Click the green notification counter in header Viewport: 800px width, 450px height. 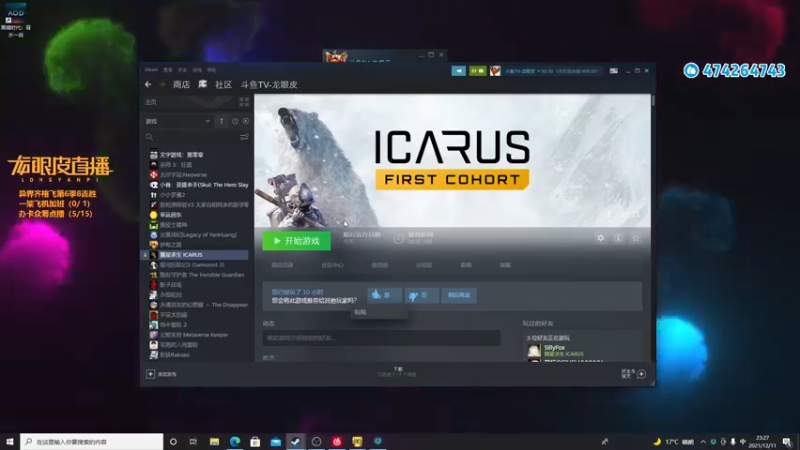pyautogui.click(x=478, y=71)
